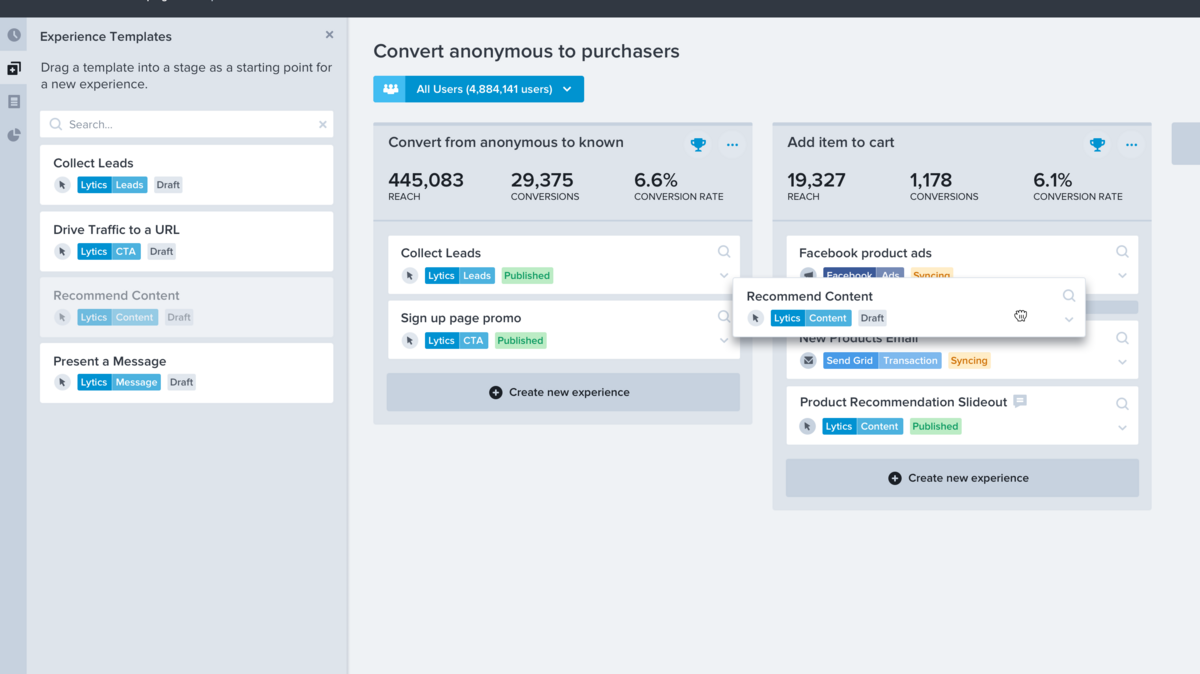Click the search icon in the templates panel
The height and width of the screenshot is (674, 1200).
pos(56,124)
